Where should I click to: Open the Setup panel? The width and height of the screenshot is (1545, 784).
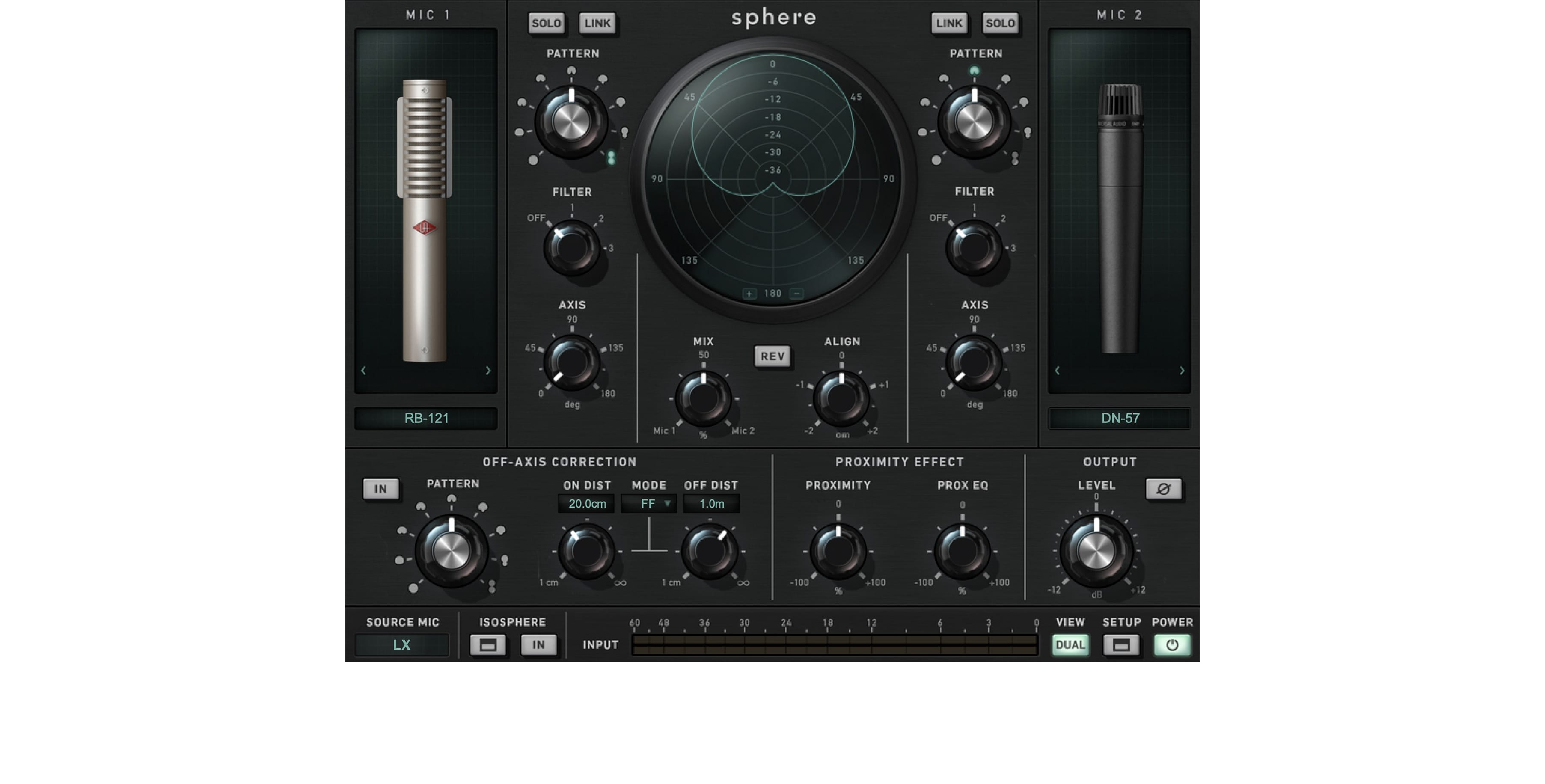(1121, 645)
